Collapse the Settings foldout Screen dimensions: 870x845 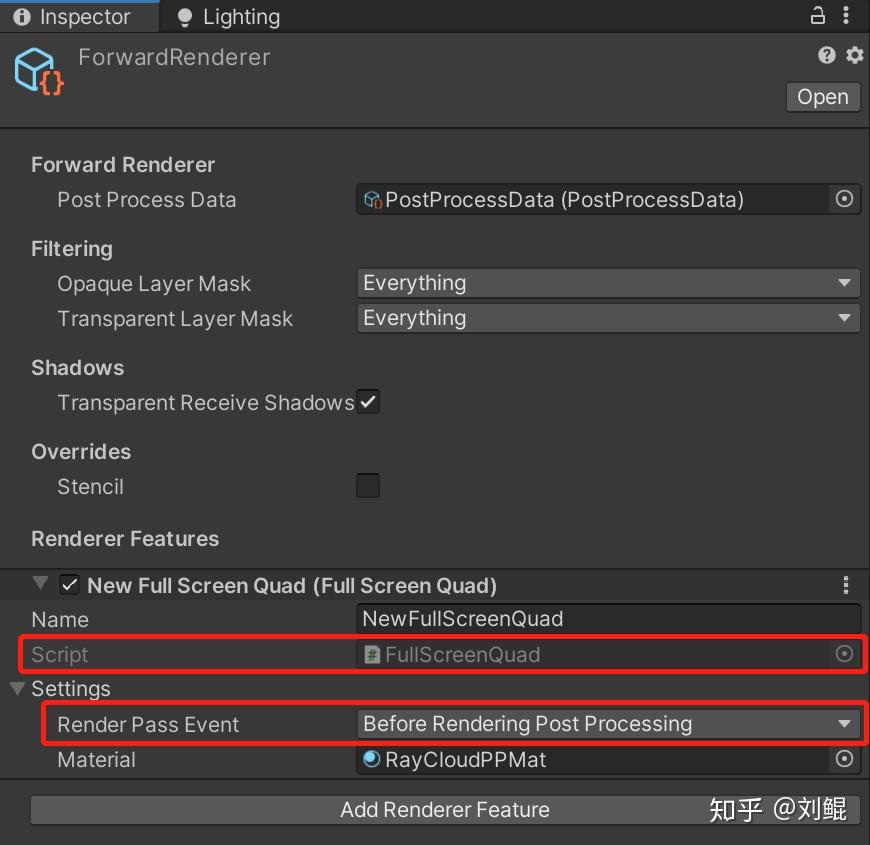click(17, 688)
